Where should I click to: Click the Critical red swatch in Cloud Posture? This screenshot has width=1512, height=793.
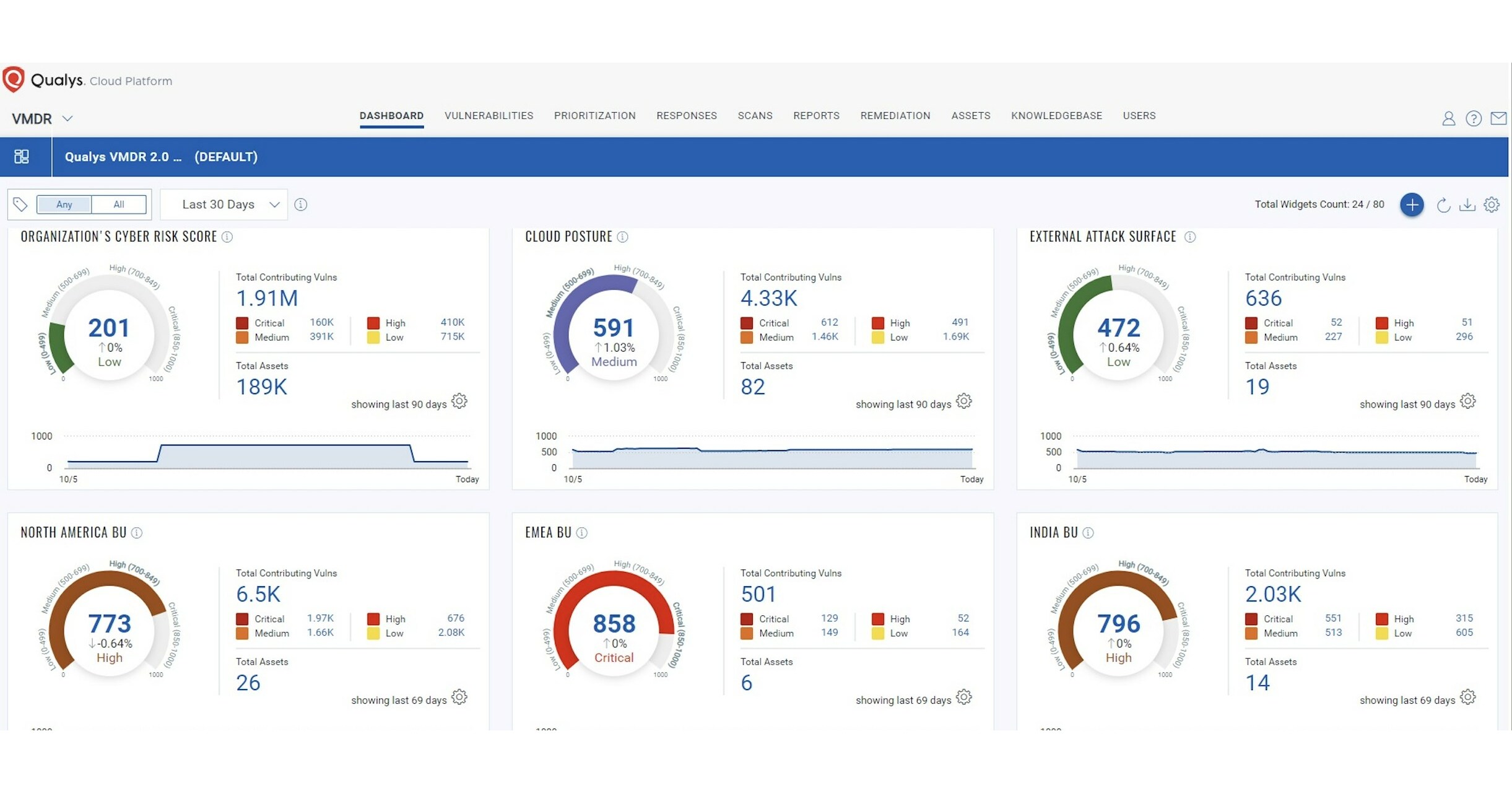pos(747,323)
